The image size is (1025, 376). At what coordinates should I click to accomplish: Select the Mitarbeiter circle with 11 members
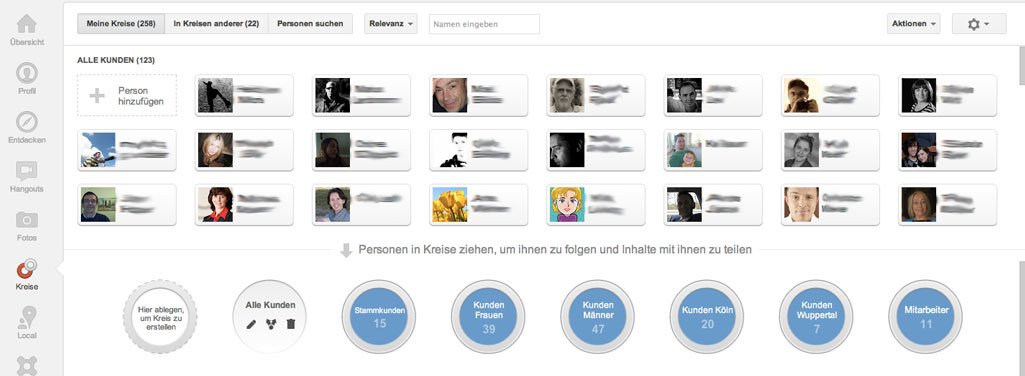(x=926, y=317)
